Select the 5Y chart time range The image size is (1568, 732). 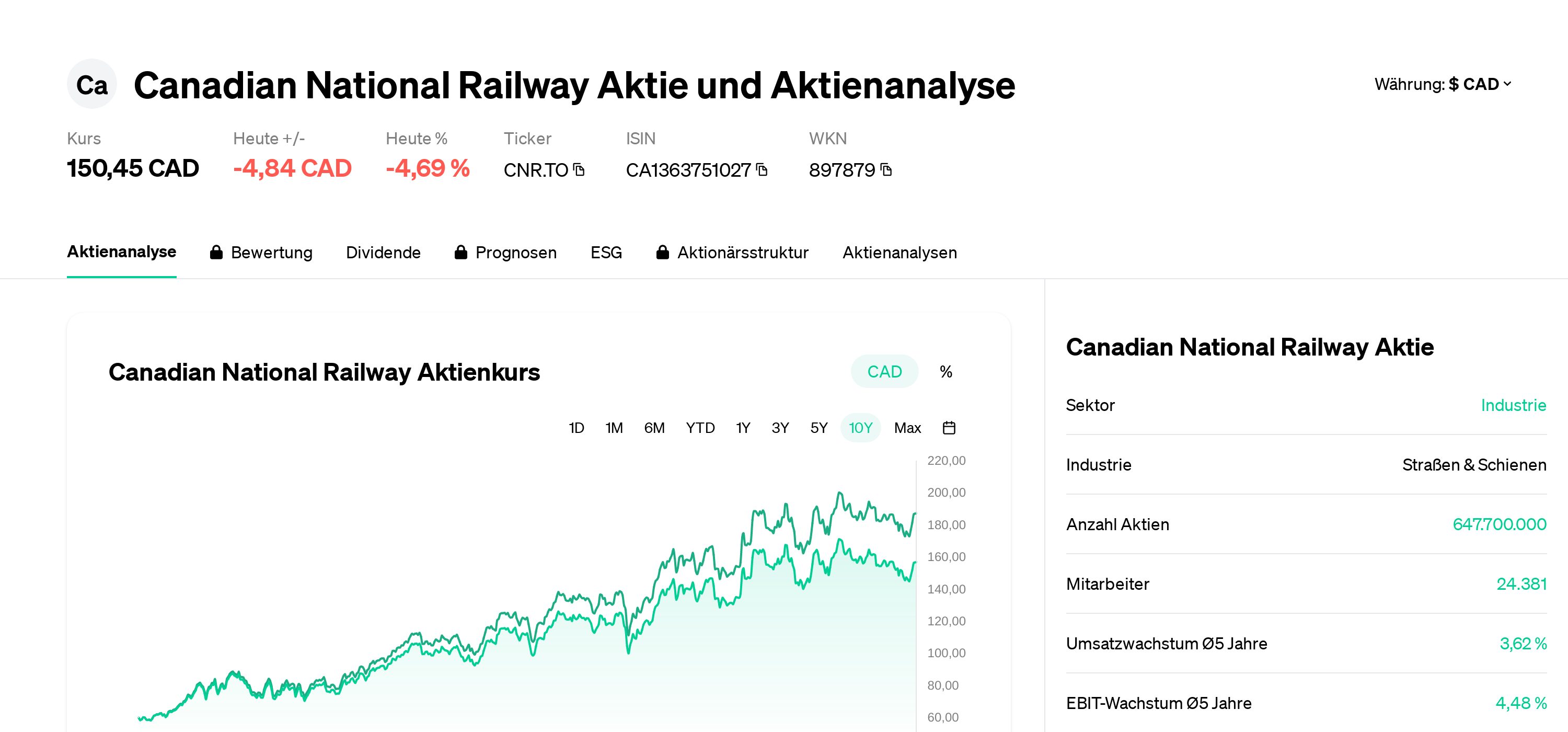coord(818,428)
